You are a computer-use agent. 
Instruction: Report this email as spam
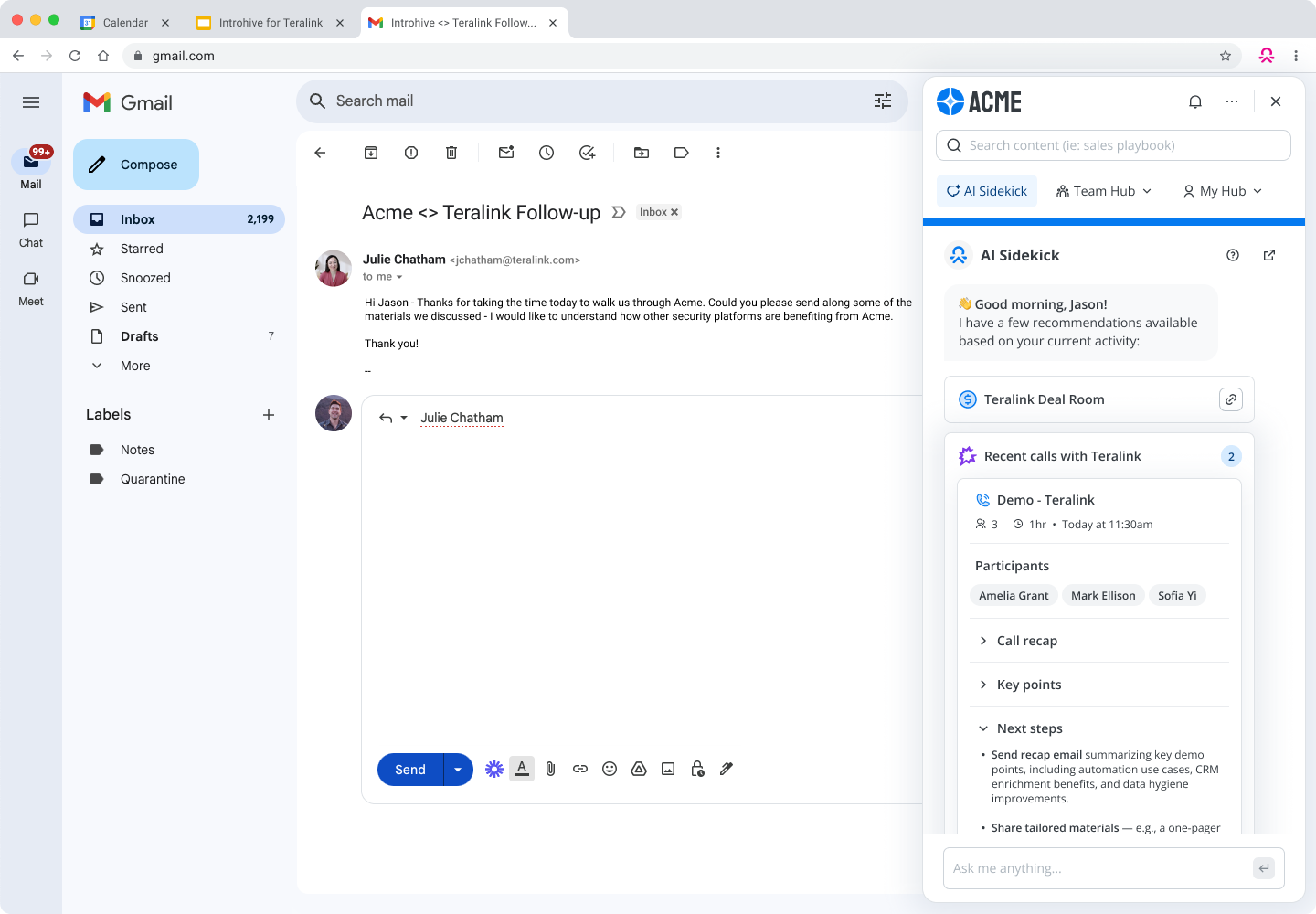[411, 153]
